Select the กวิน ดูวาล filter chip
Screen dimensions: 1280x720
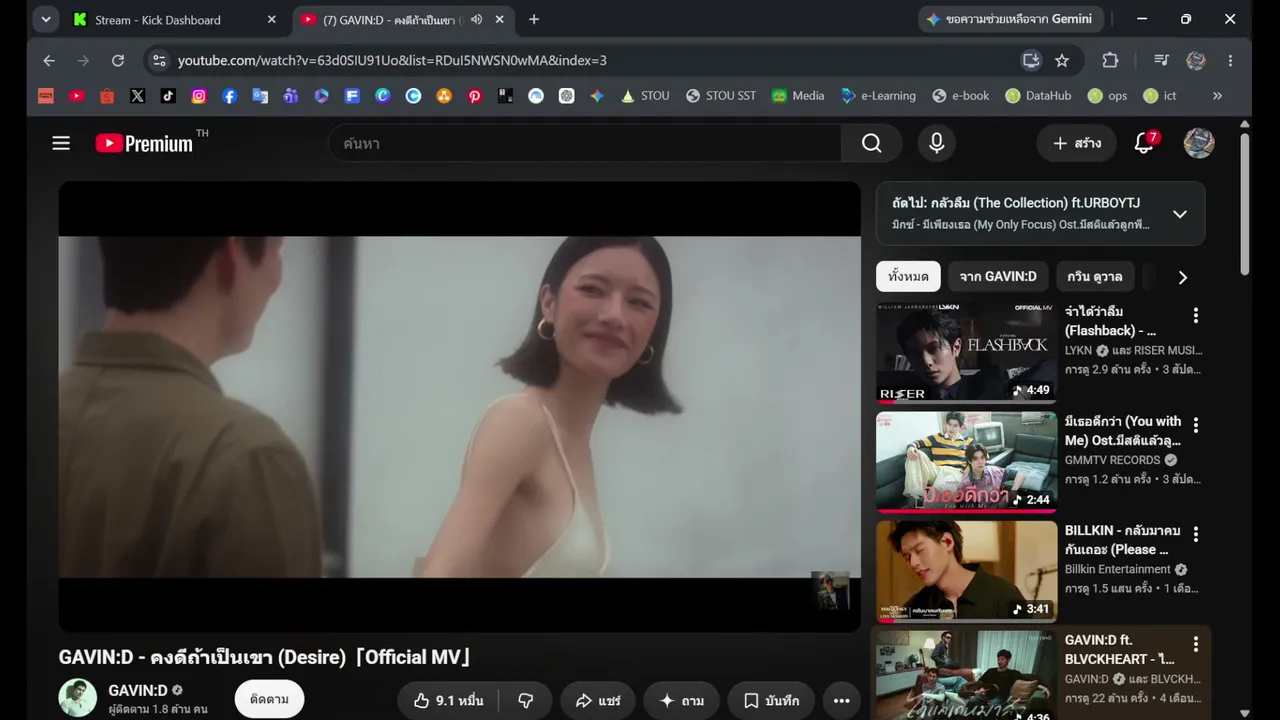pos(1095,277)
